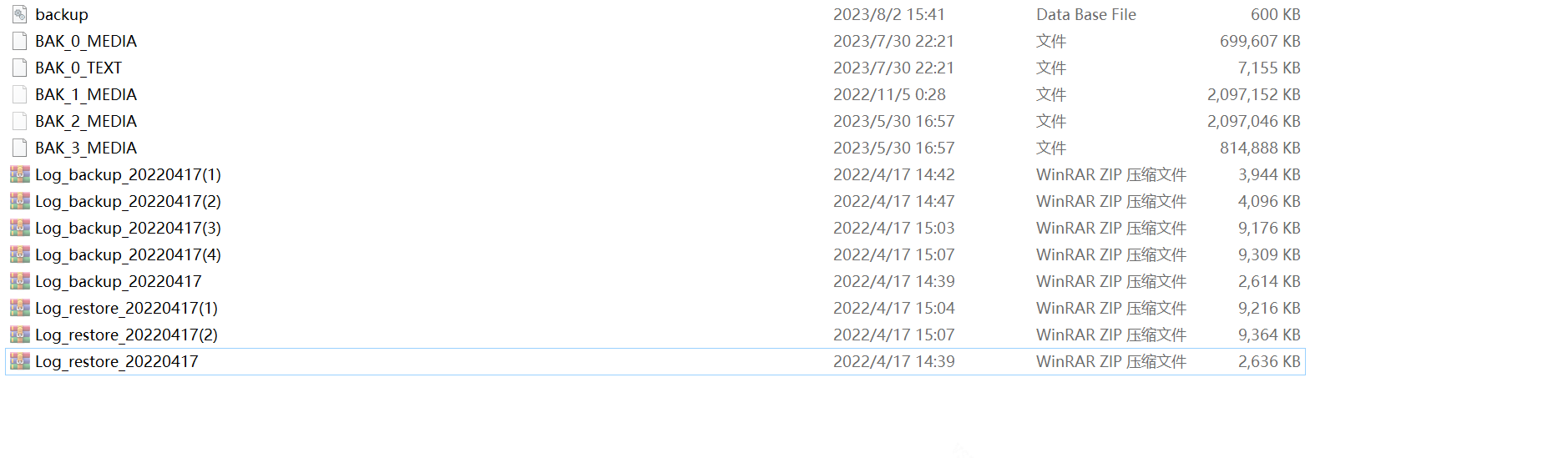Click the WinRAR icon of Log_backup_20220417(4)
The height and width of the screenshot is (458, 1568).
19,254
